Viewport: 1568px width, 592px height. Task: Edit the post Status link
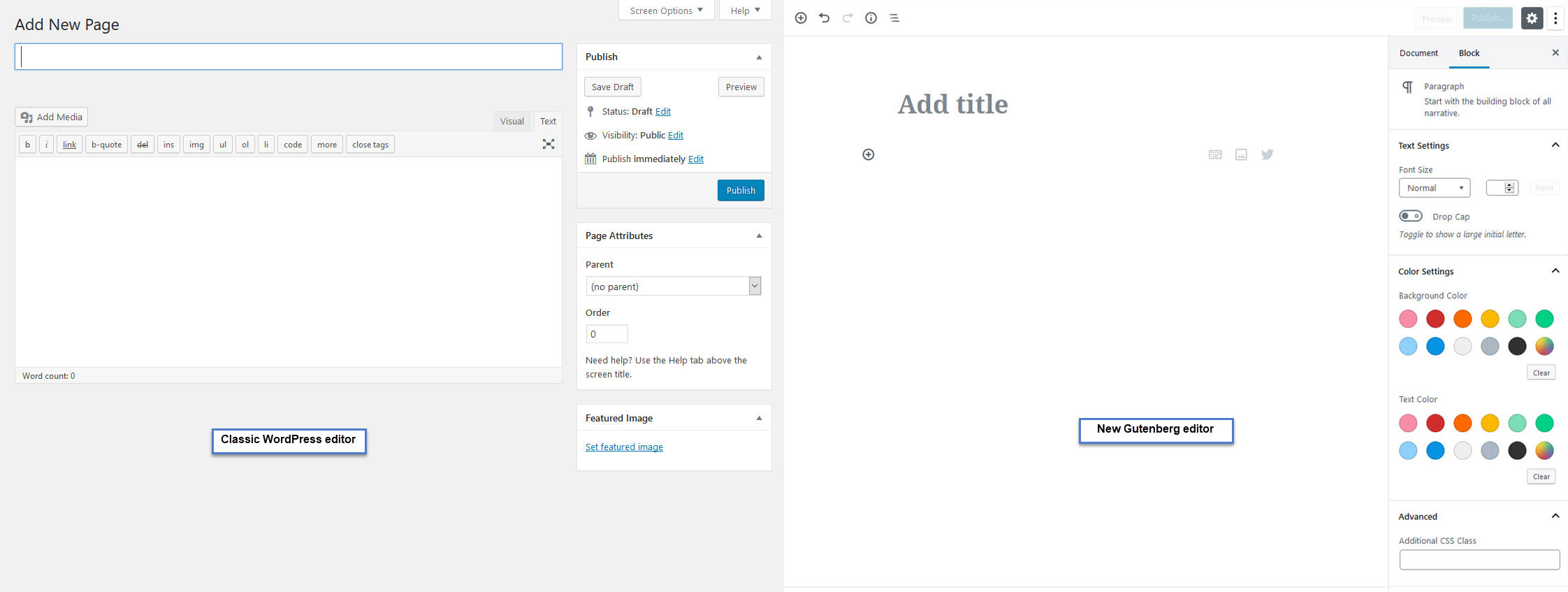(x=663, y=112)
